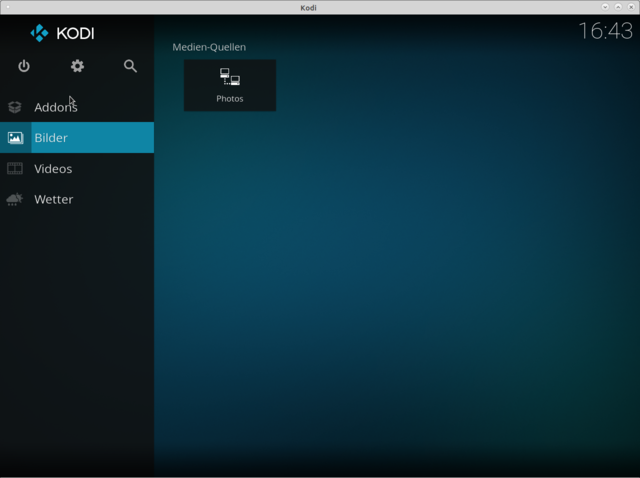Click the search magnifier icon
The height and width of the screenshot is (478, 640).
130,66
